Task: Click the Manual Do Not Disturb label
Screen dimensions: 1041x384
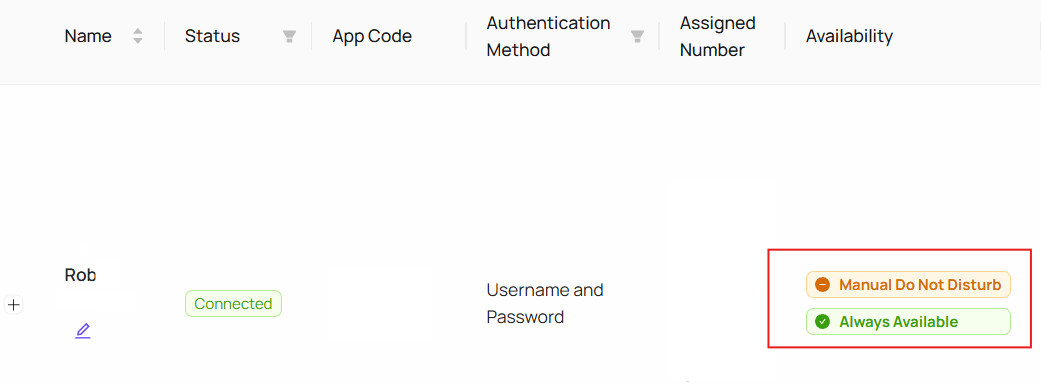Action: coord(920,285)
